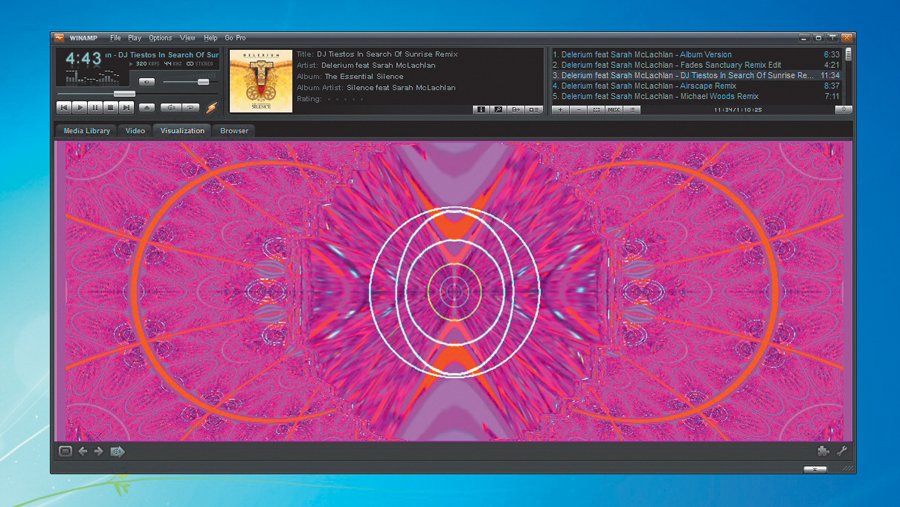This screenshot has height=507, width=900.
Task: Pause the current song
Action: (x=96, y=106)
